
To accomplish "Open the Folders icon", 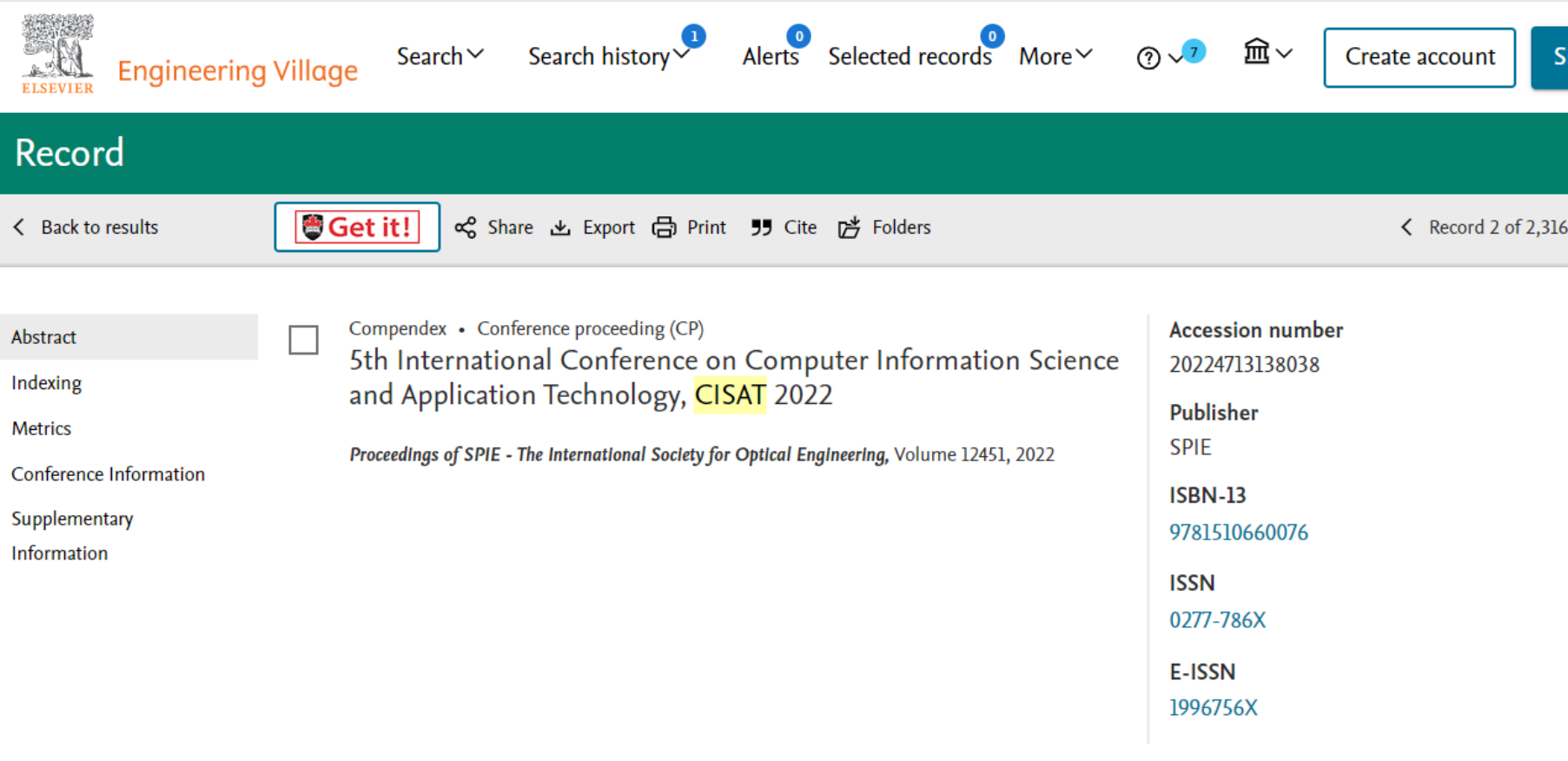I will click(x=849, y=228).
